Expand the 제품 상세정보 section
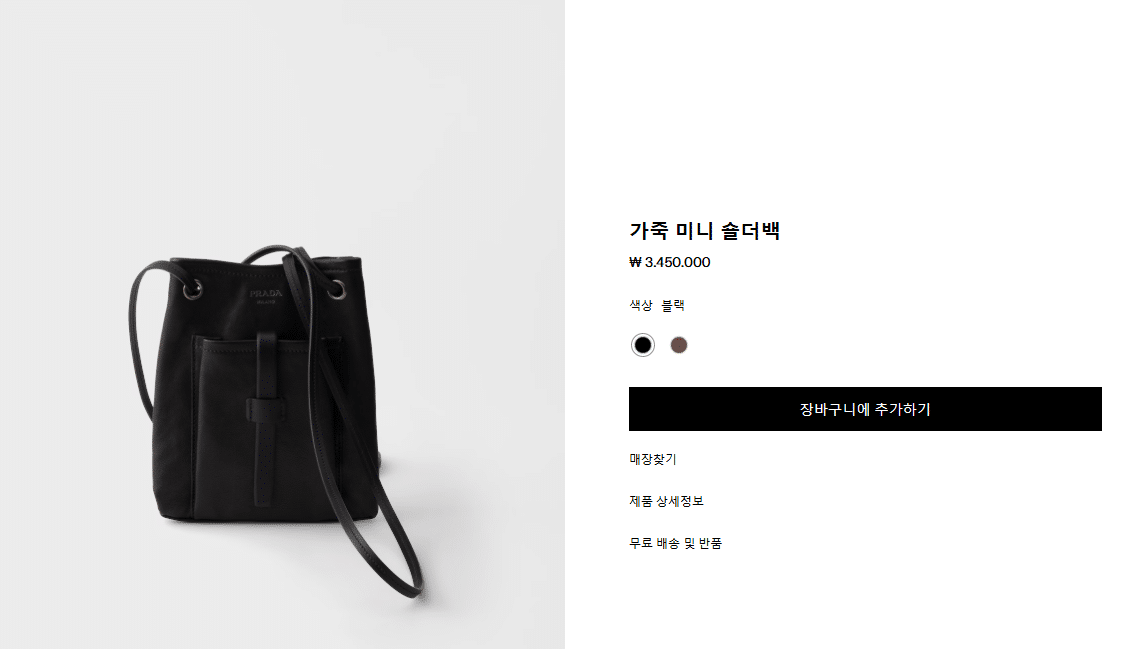Screen dimensions: 1141x649 pyautogui.click(x=667, y=501)
